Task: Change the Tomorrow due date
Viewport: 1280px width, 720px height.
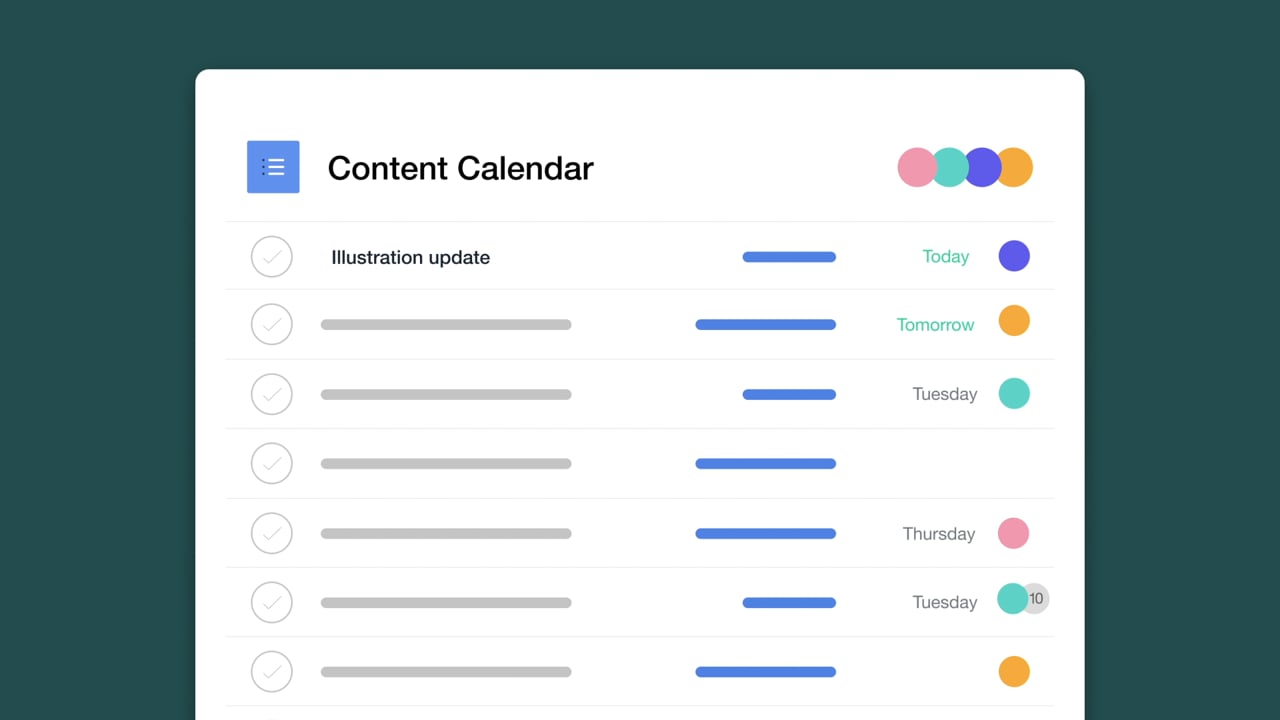Action: 935,325
